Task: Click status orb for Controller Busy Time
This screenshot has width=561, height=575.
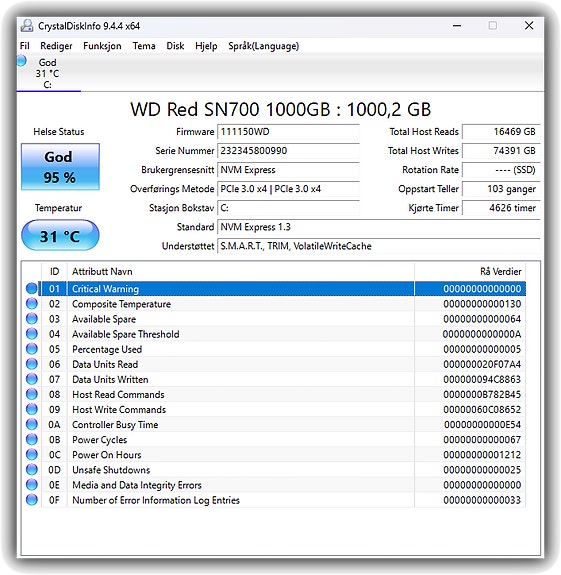Action: pyautogui.click(x=32, y=424)
